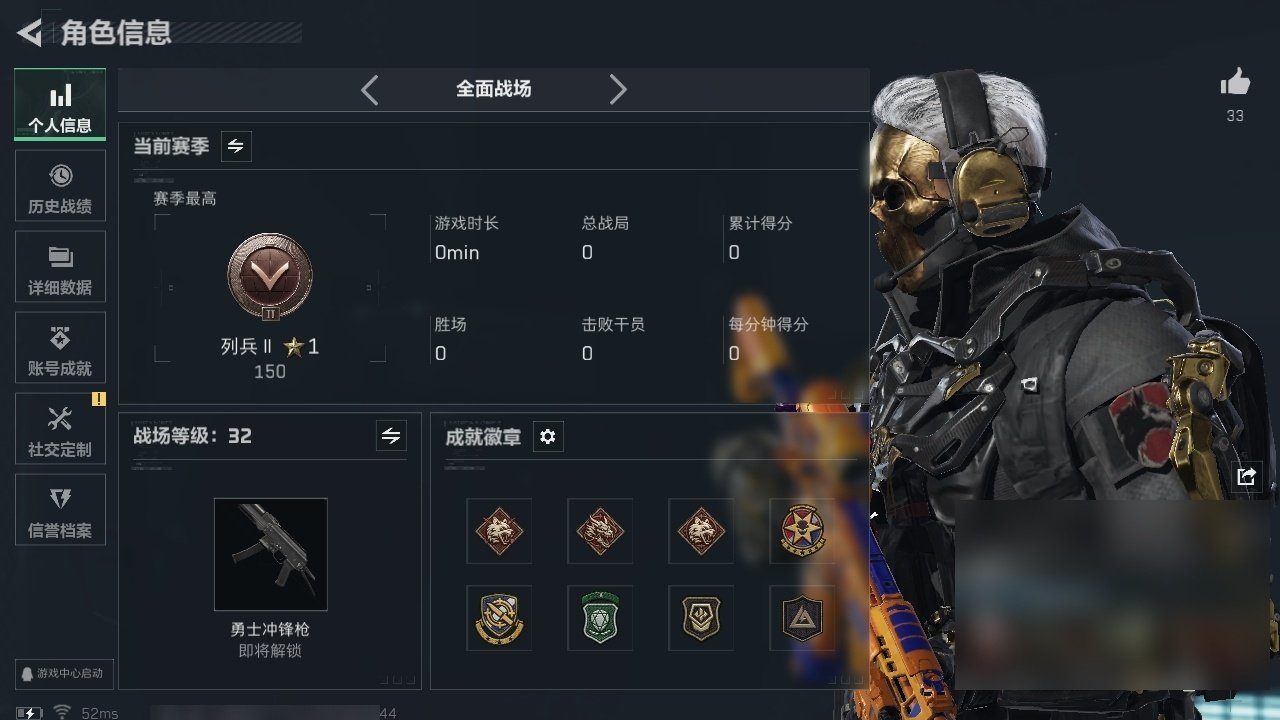Open the 全面战场 mode selector
The height and width of the screenshot is (720, 1280).
click(494, 89)
